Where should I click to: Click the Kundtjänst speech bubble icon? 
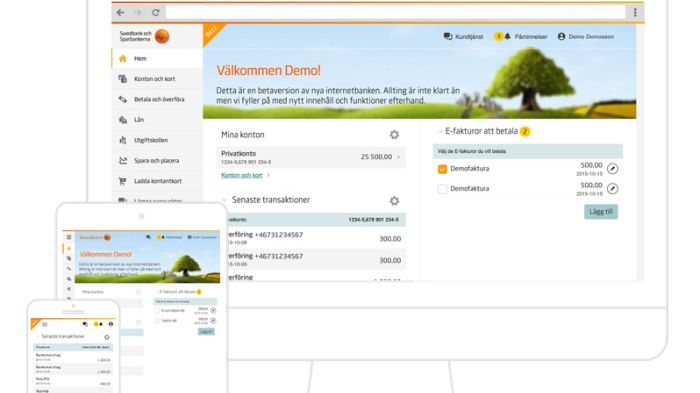click(x=448, y=36)
